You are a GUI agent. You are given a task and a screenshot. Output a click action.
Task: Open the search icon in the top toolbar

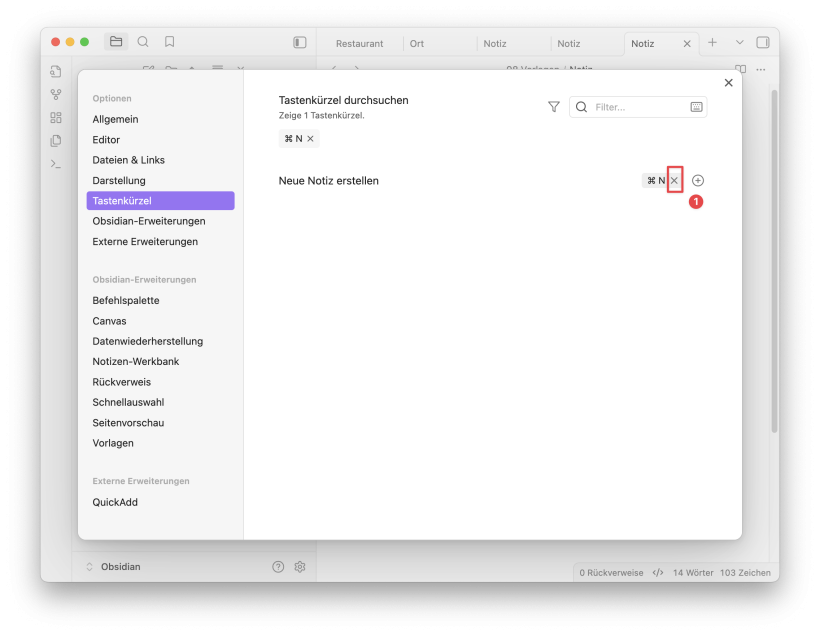pyautogui.click(x=143, y=42)
